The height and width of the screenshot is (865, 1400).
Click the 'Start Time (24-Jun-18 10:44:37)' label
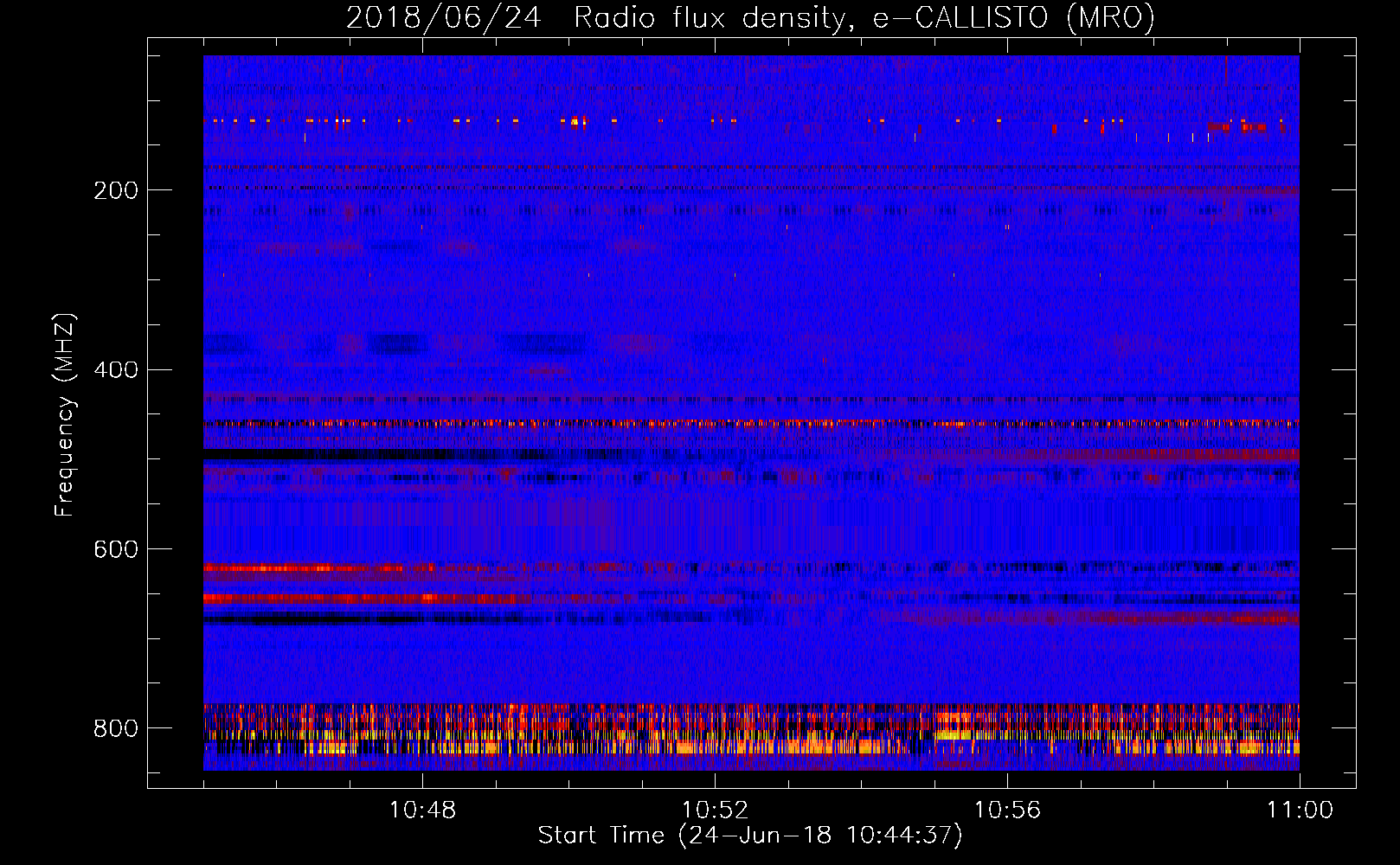pos(750,836)
